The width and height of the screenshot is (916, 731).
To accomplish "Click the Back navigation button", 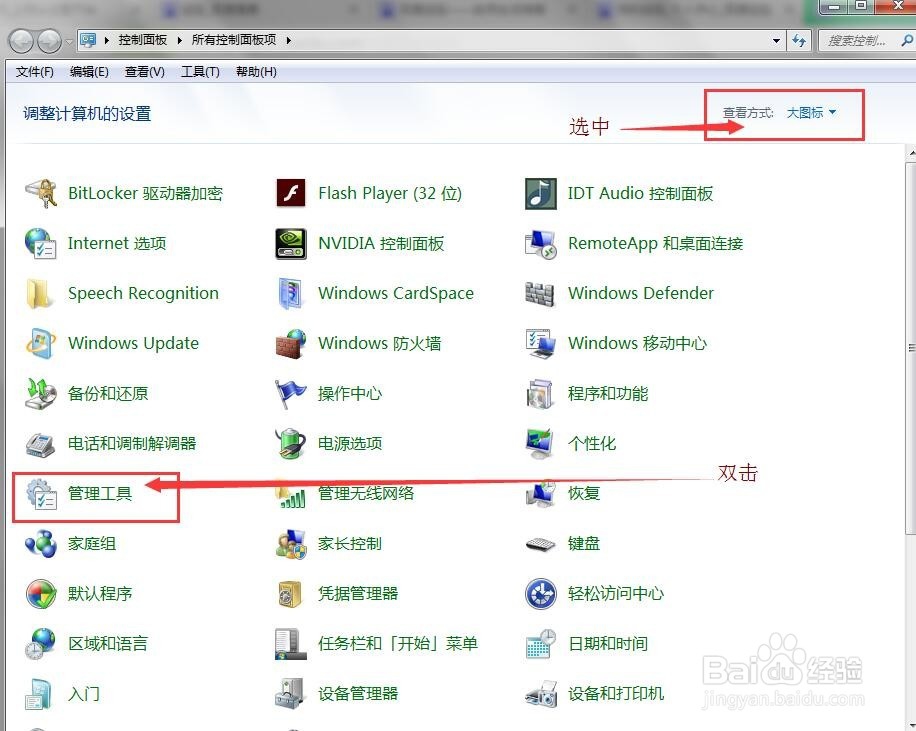I will 22,41.
